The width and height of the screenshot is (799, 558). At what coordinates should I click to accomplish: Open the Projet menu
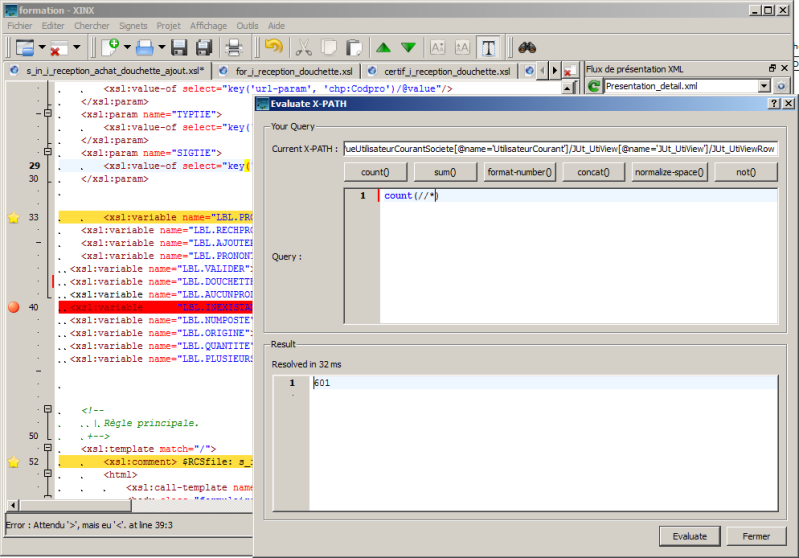pyautogui.click(x=168, y=26)
